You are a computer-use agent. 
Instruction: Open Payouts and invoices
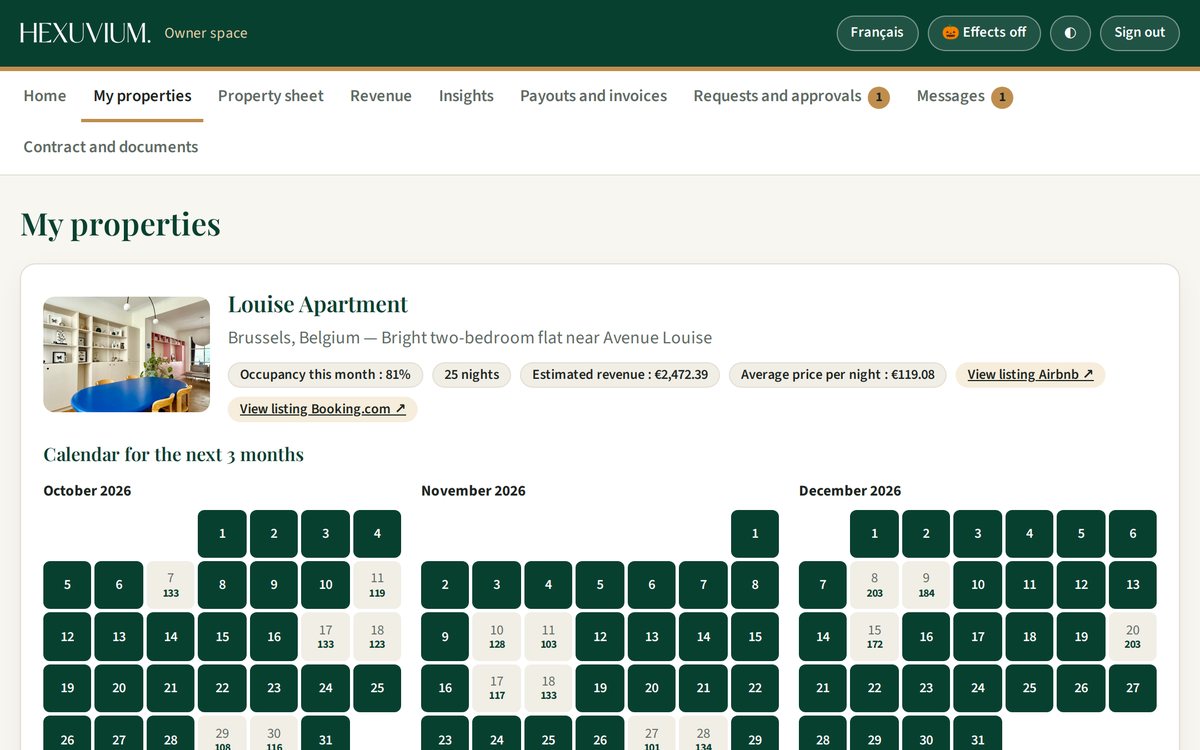[x=593, y=96]
